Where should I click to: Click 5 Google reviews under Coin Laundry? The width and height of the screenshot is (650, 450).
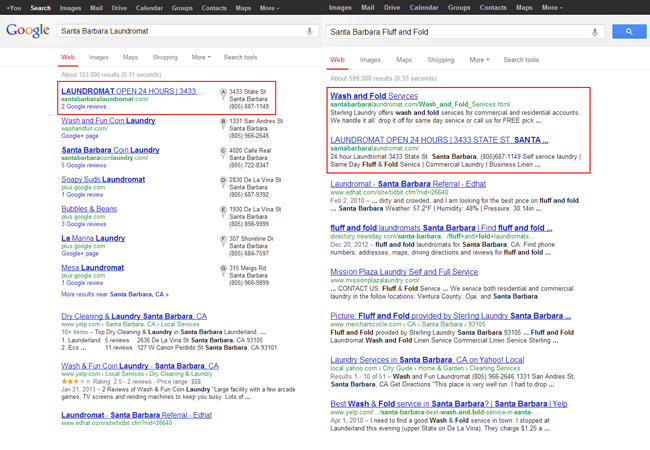pos(84,165)
